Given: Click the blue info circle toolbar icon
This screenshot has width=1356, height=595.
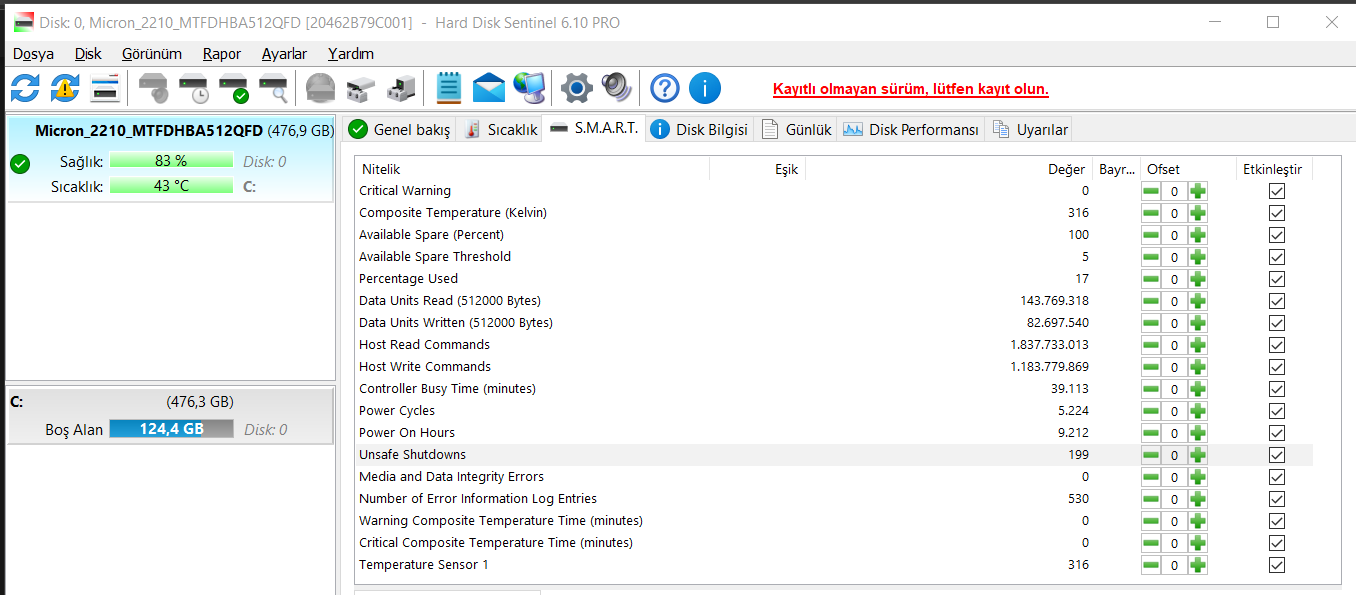Looking at the screenshot, I should (x=705, y=88).
